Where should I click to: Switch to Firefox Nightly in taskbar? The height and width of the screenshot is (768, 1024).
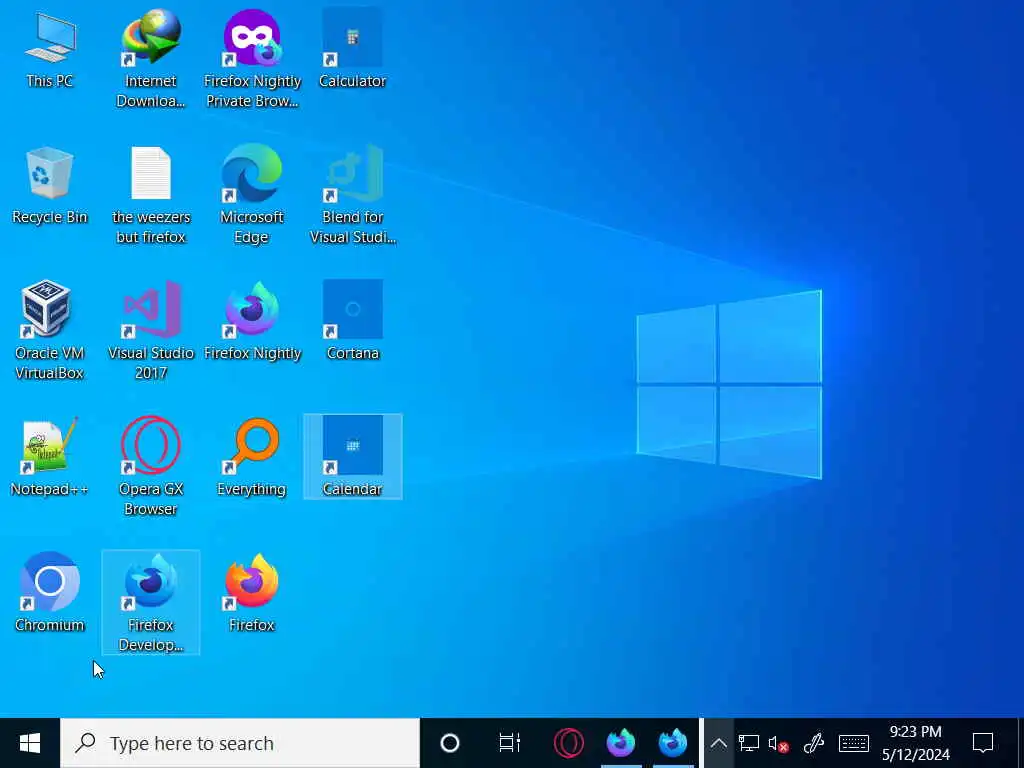(x=620, y=743)
